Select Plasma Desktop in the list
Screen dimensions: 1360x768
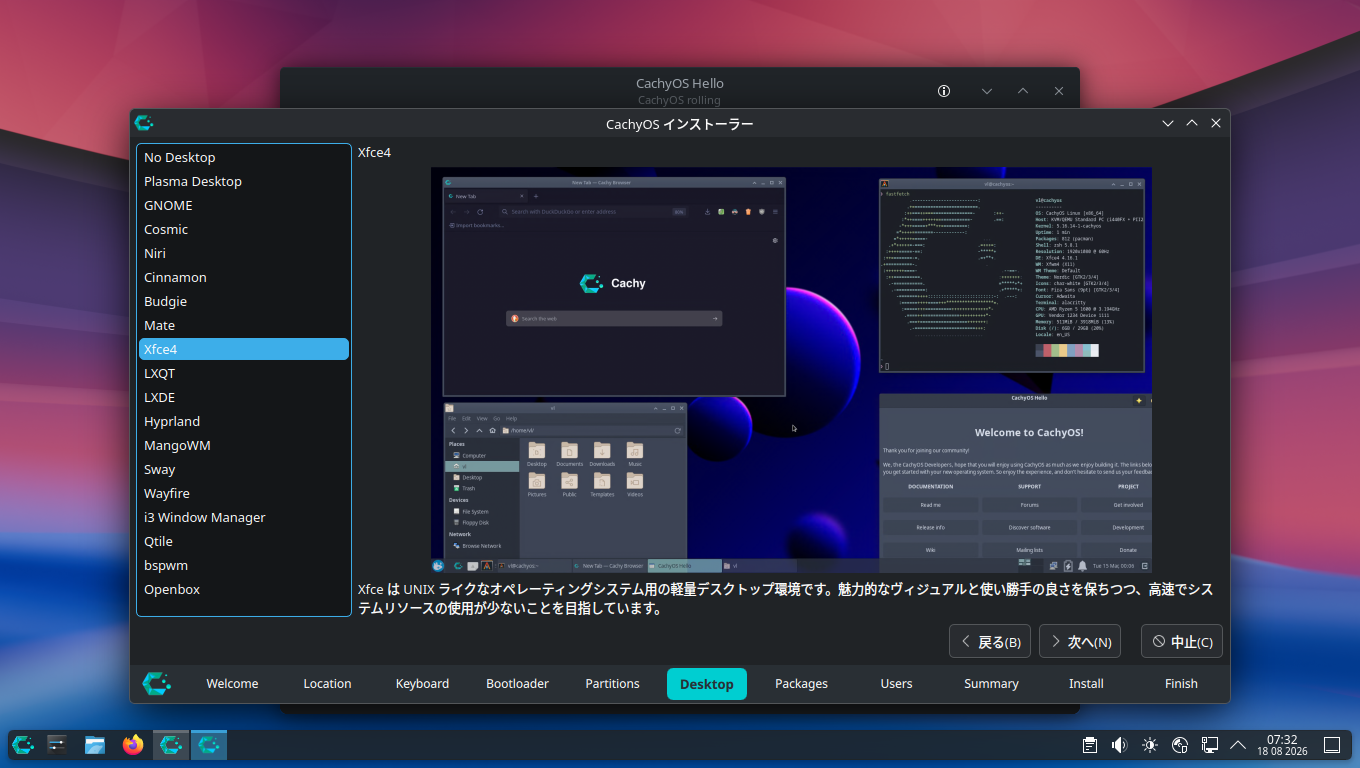[244, 181]
